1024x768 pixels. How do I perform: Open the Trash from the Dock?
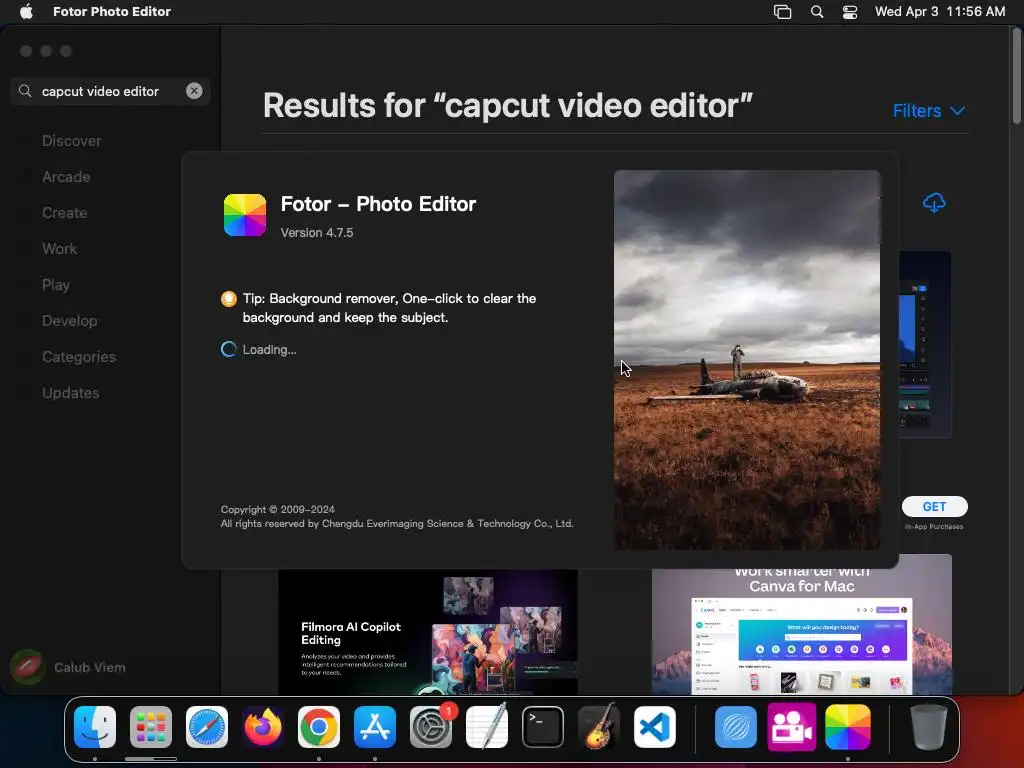[929, 727]
